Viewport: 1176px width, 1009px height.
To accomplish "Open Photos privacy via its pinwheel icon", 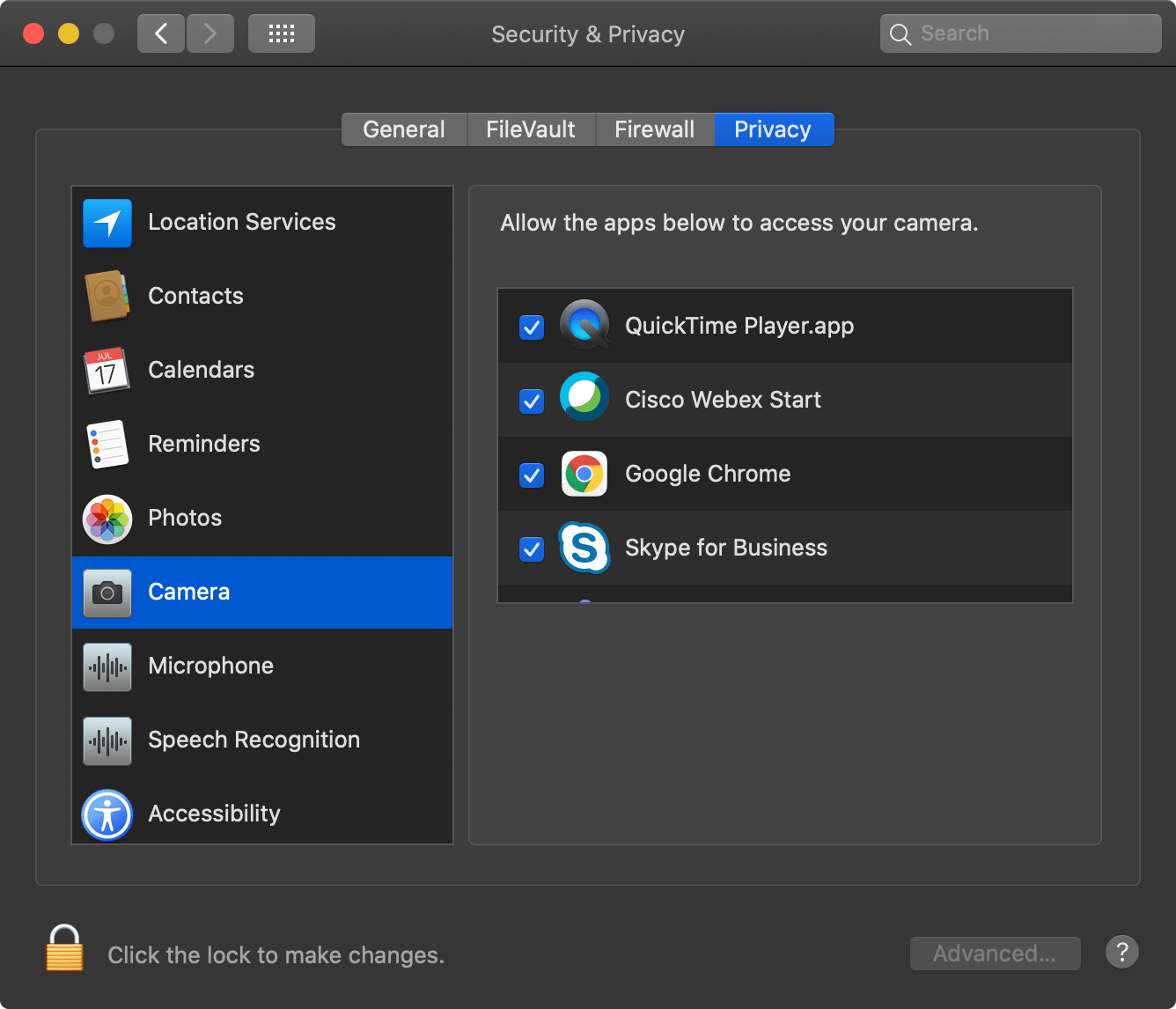I will 107,519.
